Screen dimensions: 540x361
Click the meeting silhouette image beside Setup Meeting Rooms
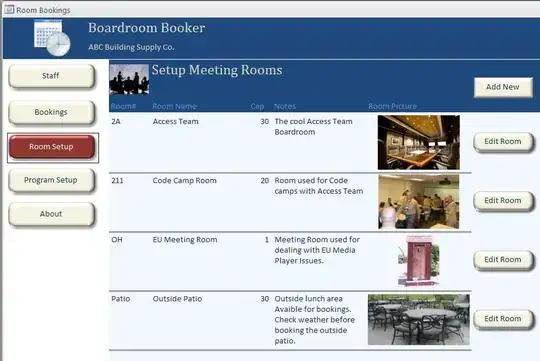(x=129, y=79)
